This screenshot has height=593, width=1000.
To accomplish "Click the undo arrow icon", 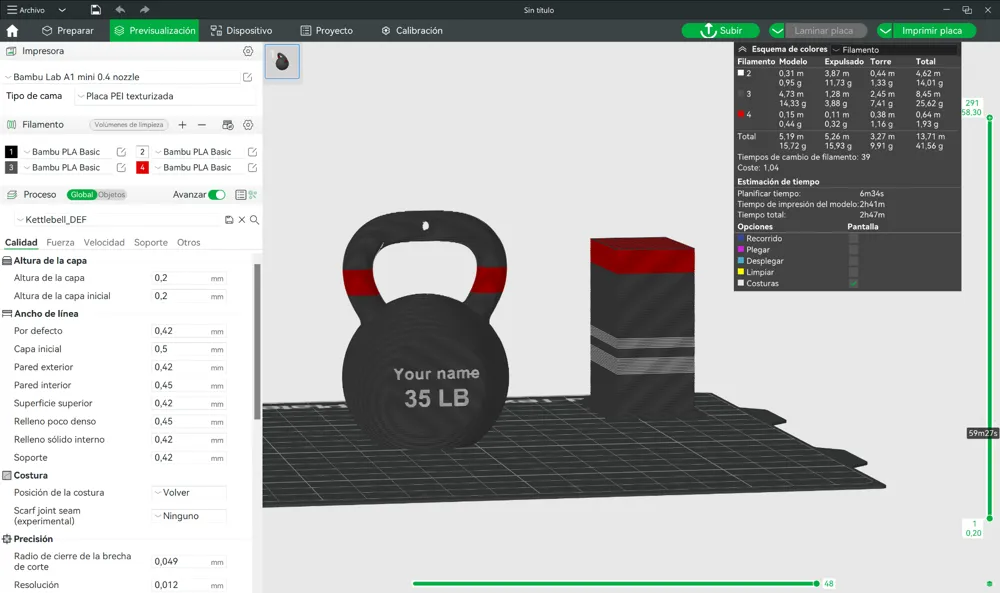I will [x=120, y=10].
